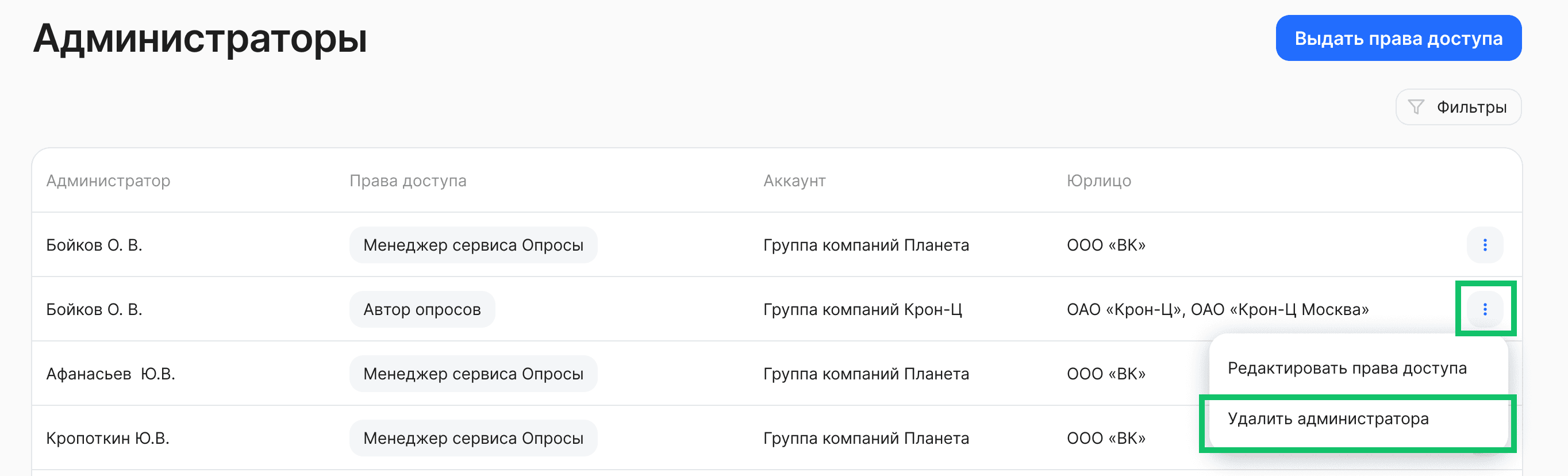Open the actions menu for Афанасьев Ю.В.

pos(1485,373)
